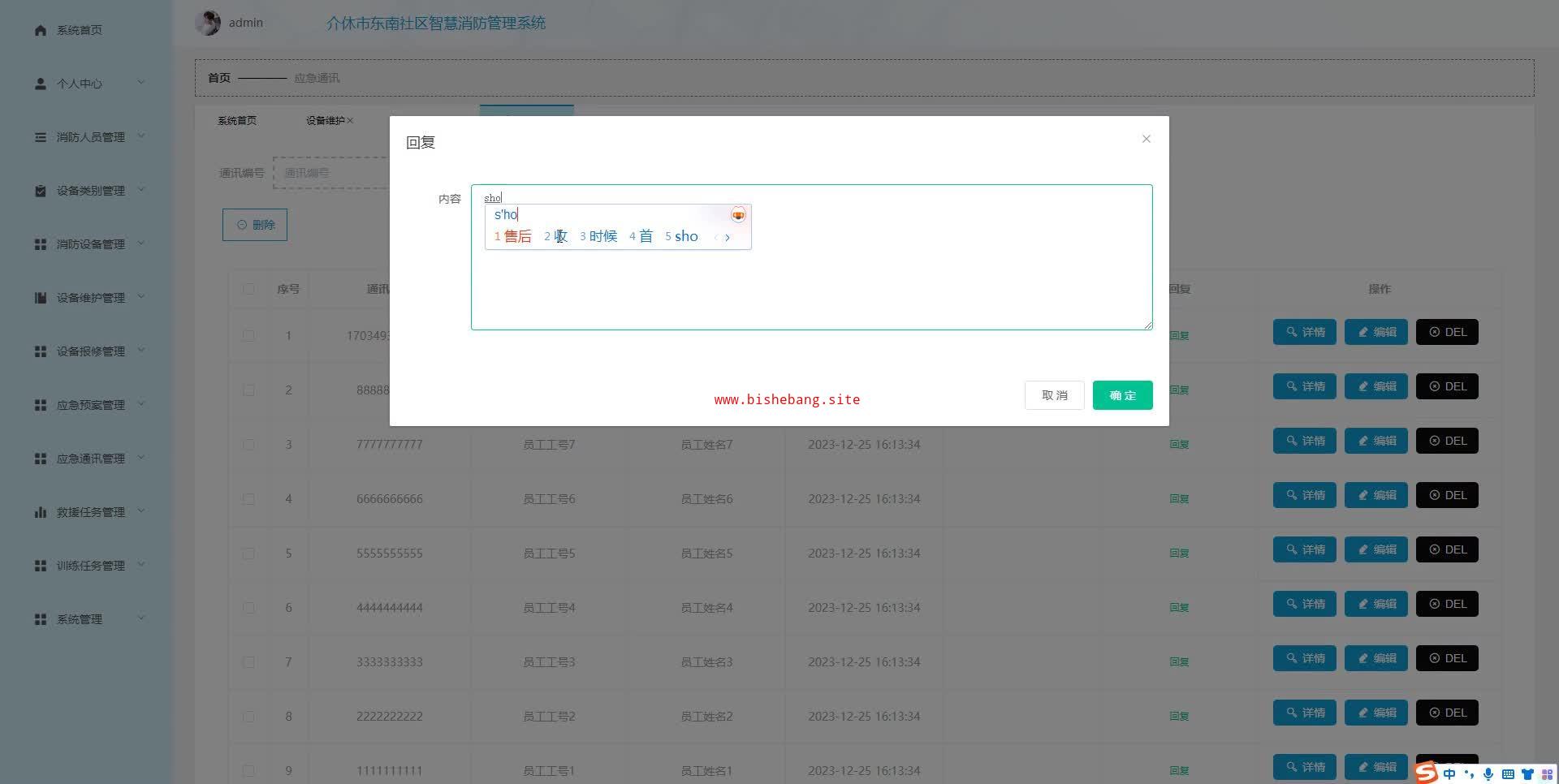Cancel the reply with 取消
Viewport: 1559px width, 784px height.
pos(1055,395)
